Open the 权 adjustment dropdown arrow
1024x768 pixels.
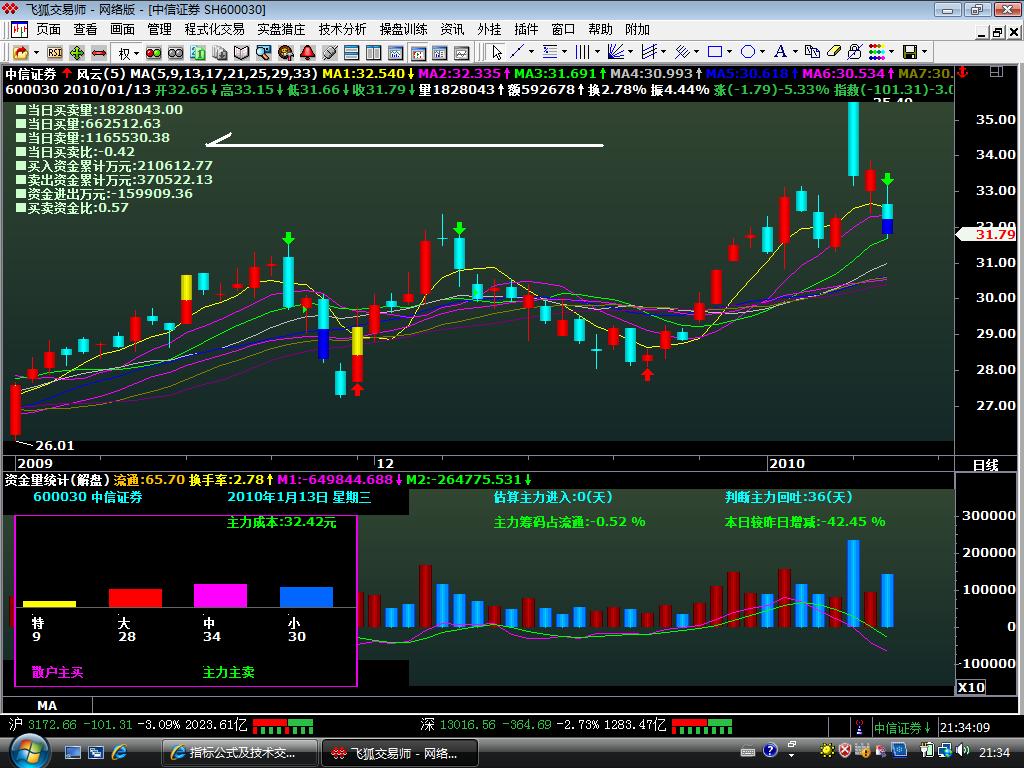click(137, 52)
